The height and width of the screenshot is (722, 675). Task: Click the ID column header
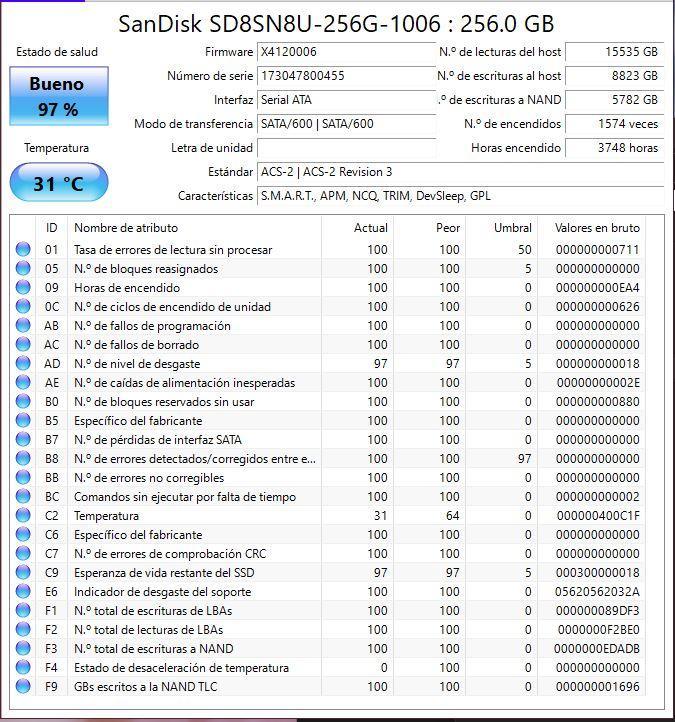coord(52,227)
